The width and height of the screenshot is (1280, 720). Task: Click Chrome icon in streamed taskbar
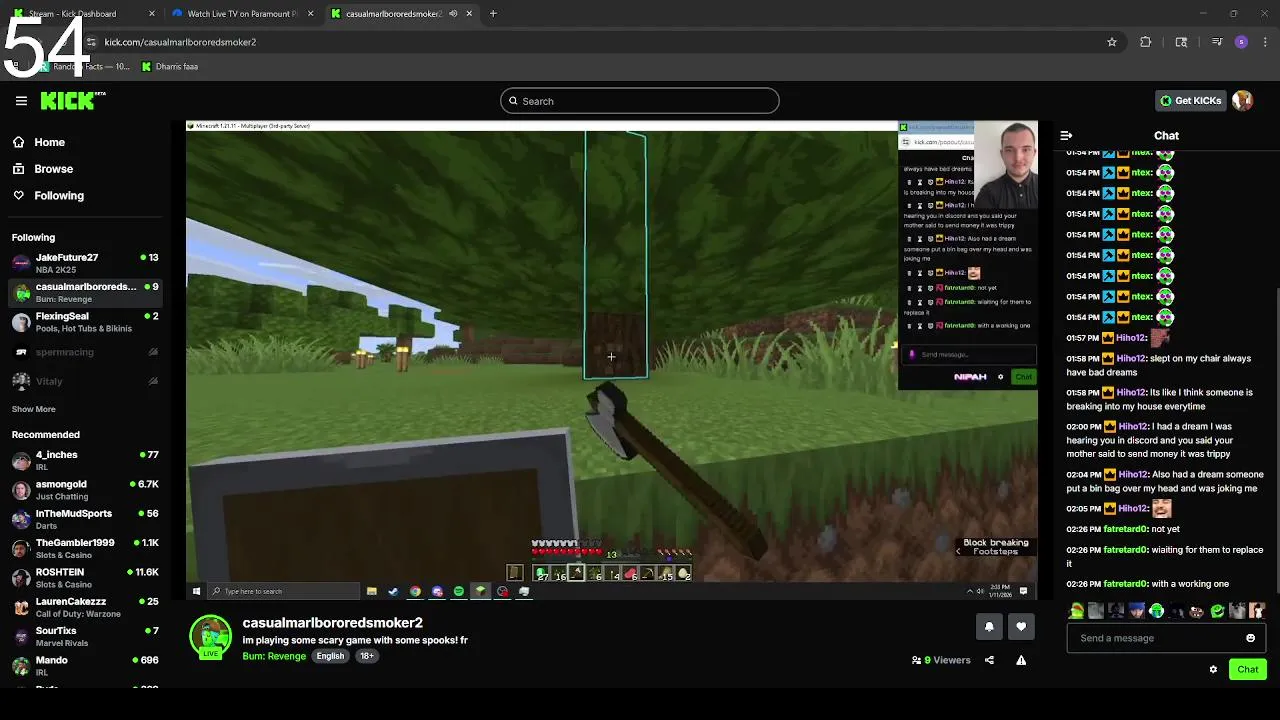pyautogui.click(x=415, y=591)
